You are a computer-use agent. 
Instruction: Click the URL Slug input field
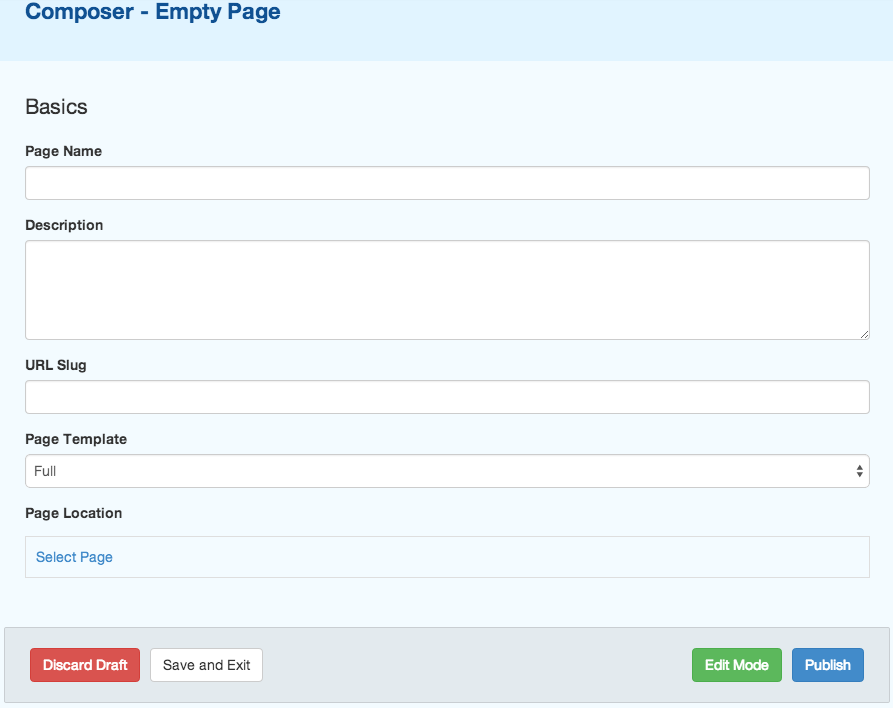click(x=447, y=397)
